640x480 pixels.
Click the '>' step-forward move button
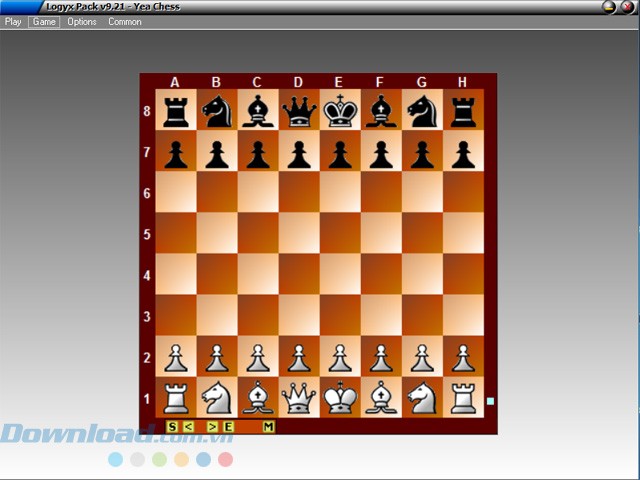tap(213, 427)
